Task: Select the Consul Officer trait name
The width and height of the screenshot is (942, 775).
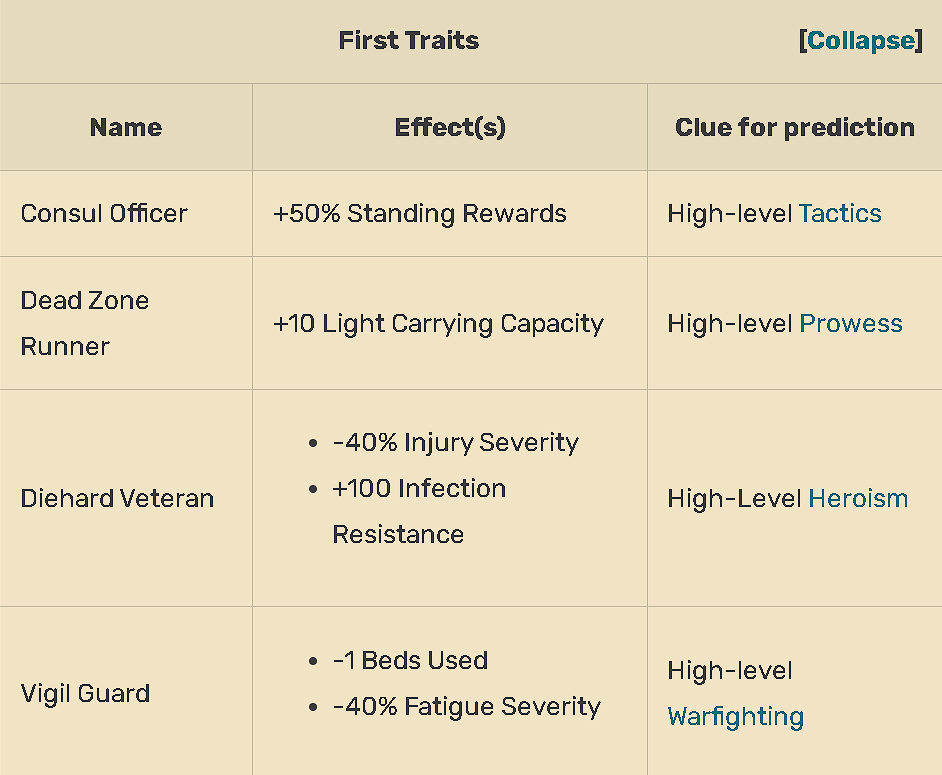Action: [104, 213]
